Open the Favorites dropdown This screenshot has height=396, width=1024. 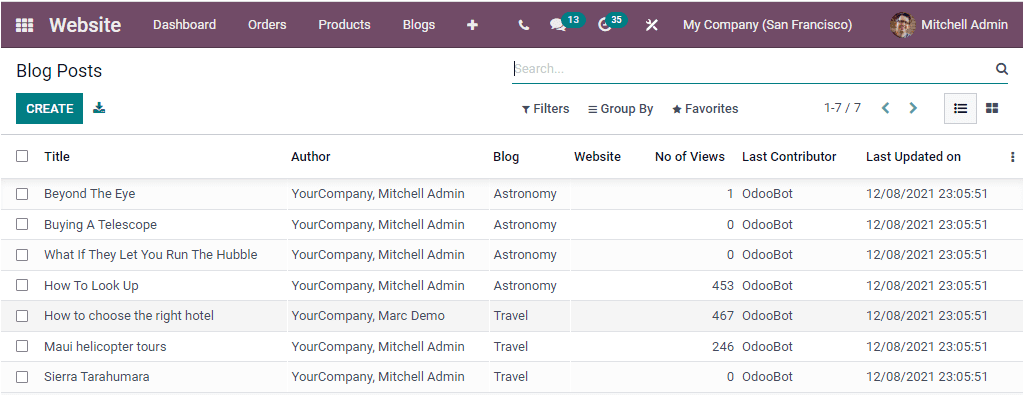click(x=705, y=108)
